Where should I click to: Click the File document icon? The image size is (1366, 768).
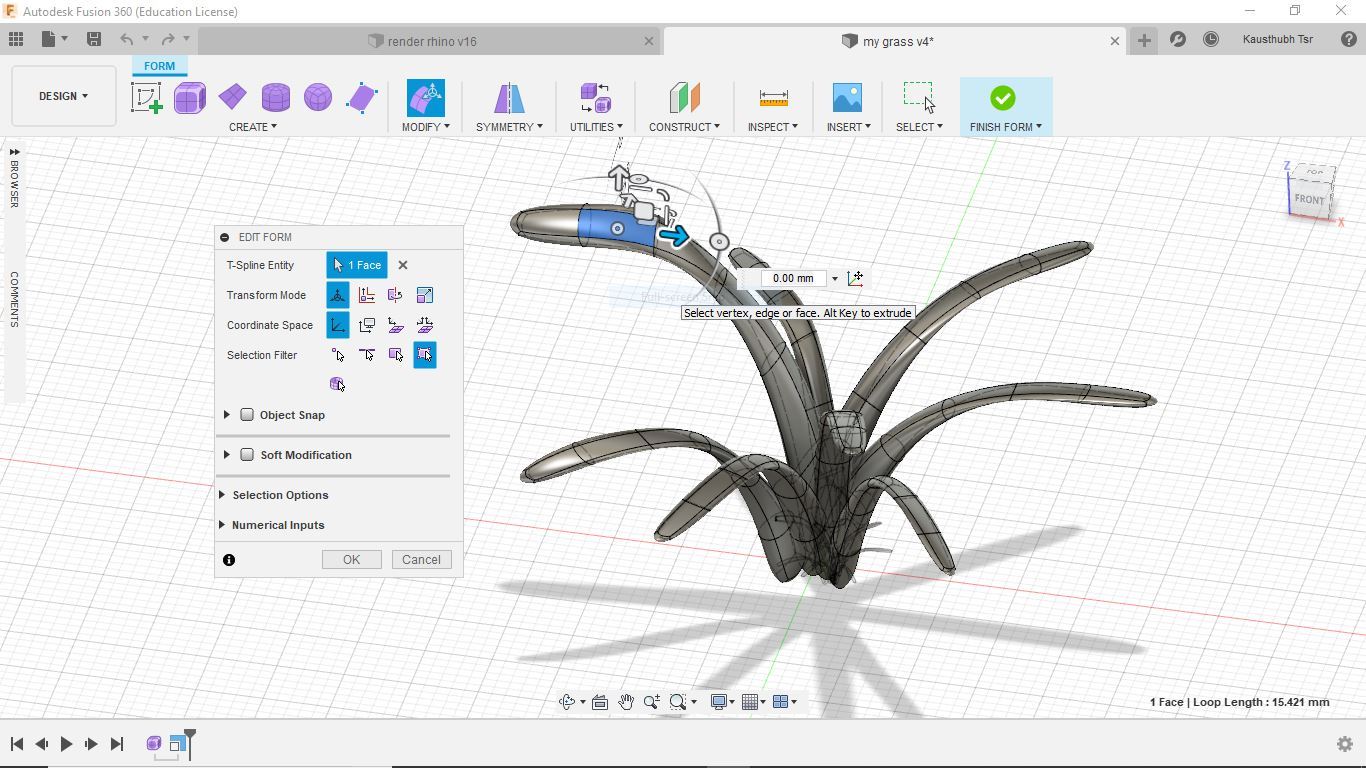click(x=48, y=39)
